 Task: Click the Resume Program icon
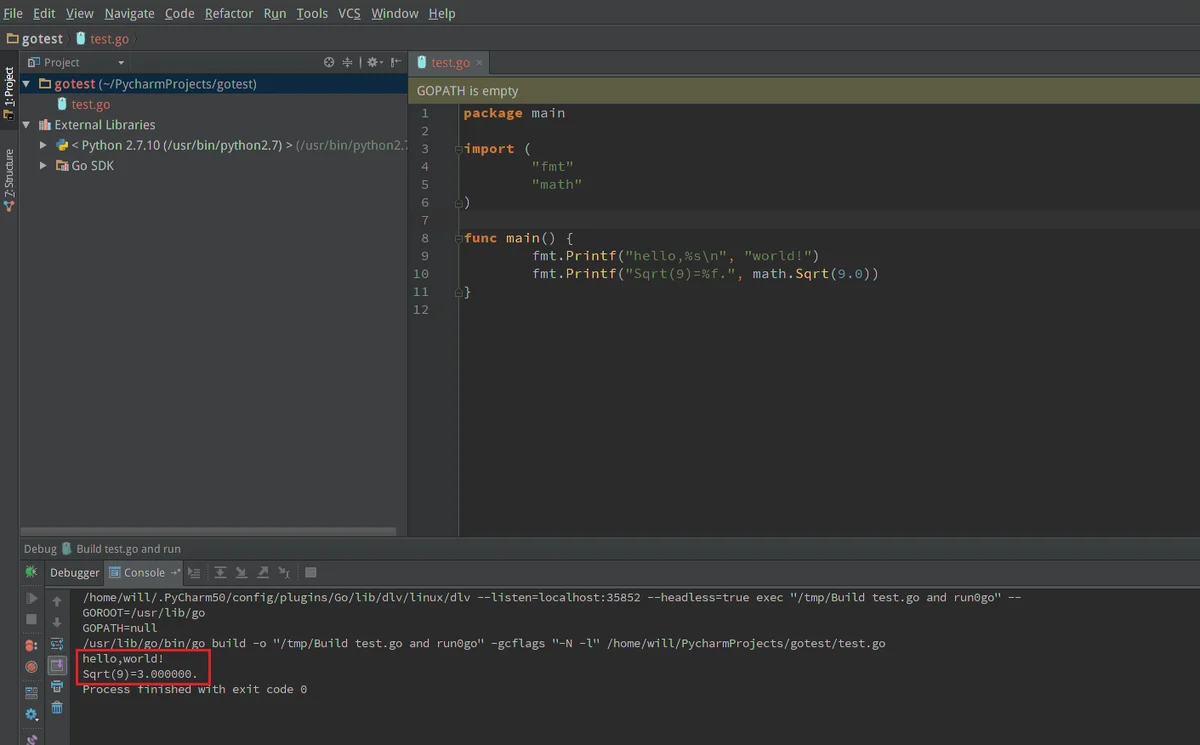[x=31, y=598]
